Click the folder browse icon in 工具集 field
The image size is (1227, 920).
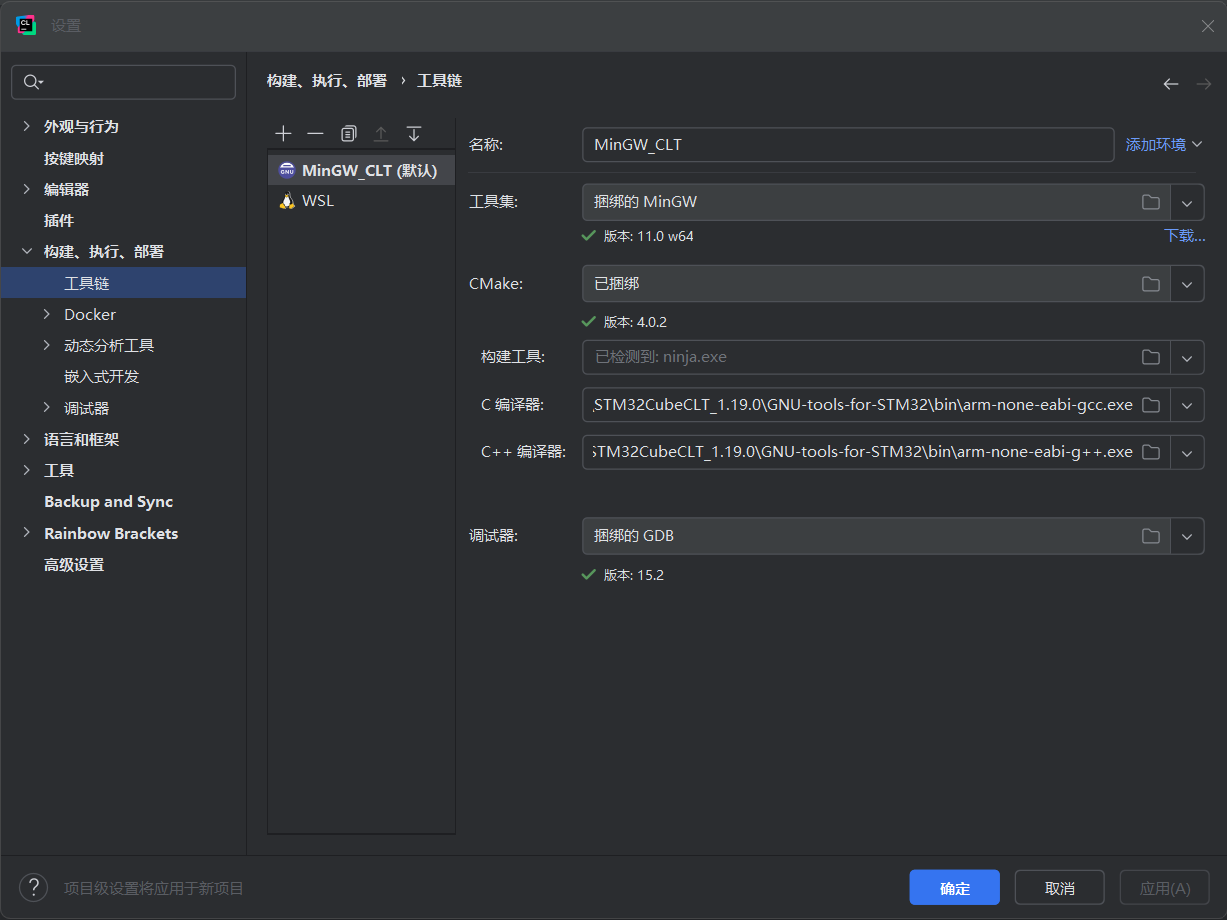click(x=1151, y=202)
